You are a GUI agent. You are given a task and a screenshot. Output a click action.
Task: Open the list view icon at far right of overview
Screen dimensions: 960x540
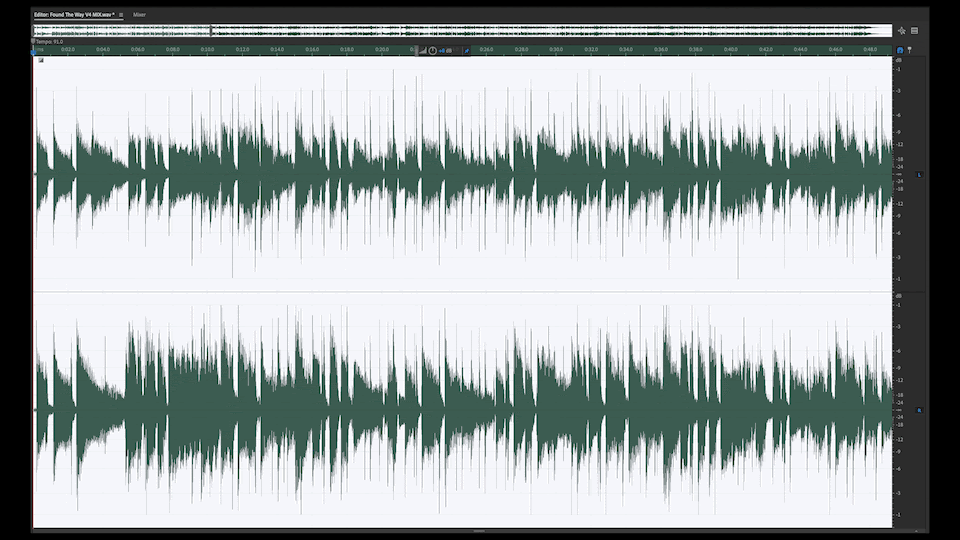coord(915,31)
